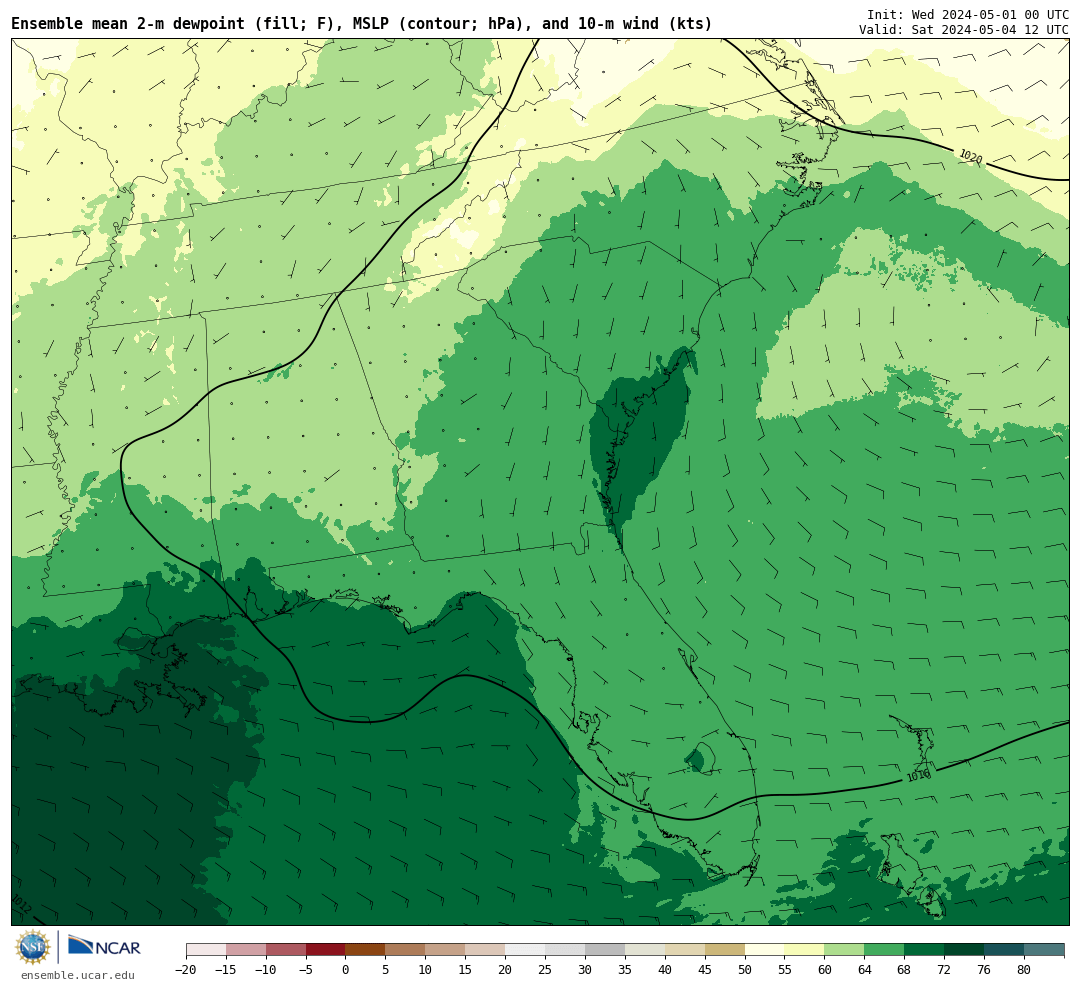This screenshot has width=1080, height=988.
Task: Click the 45 tick label on the colorbar
Action: coord(705,969)
